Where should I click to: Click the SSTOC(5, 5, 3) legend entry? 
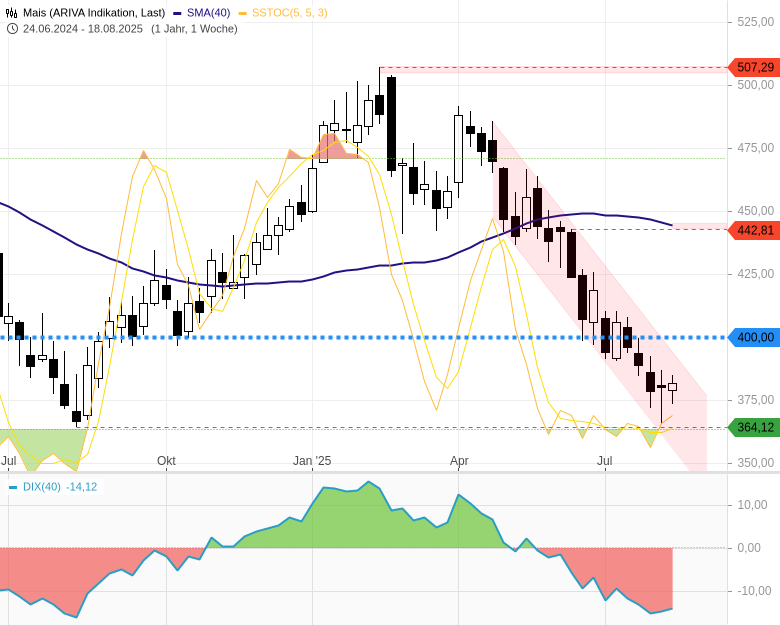click(290, 13)
